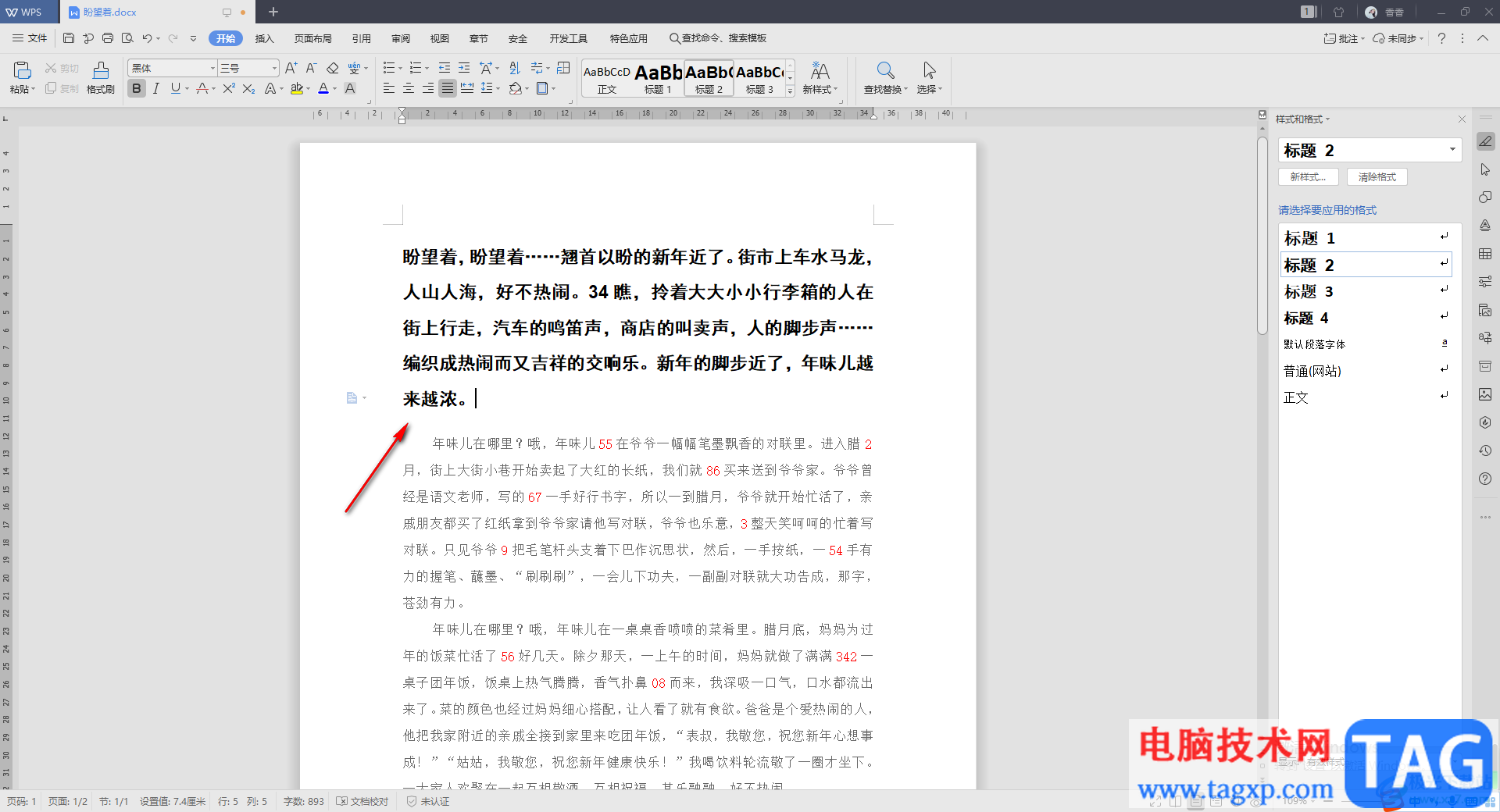The width and height of the screenshot is (1500, 812).
Task: Undo the last action
Action: [146, 38]
